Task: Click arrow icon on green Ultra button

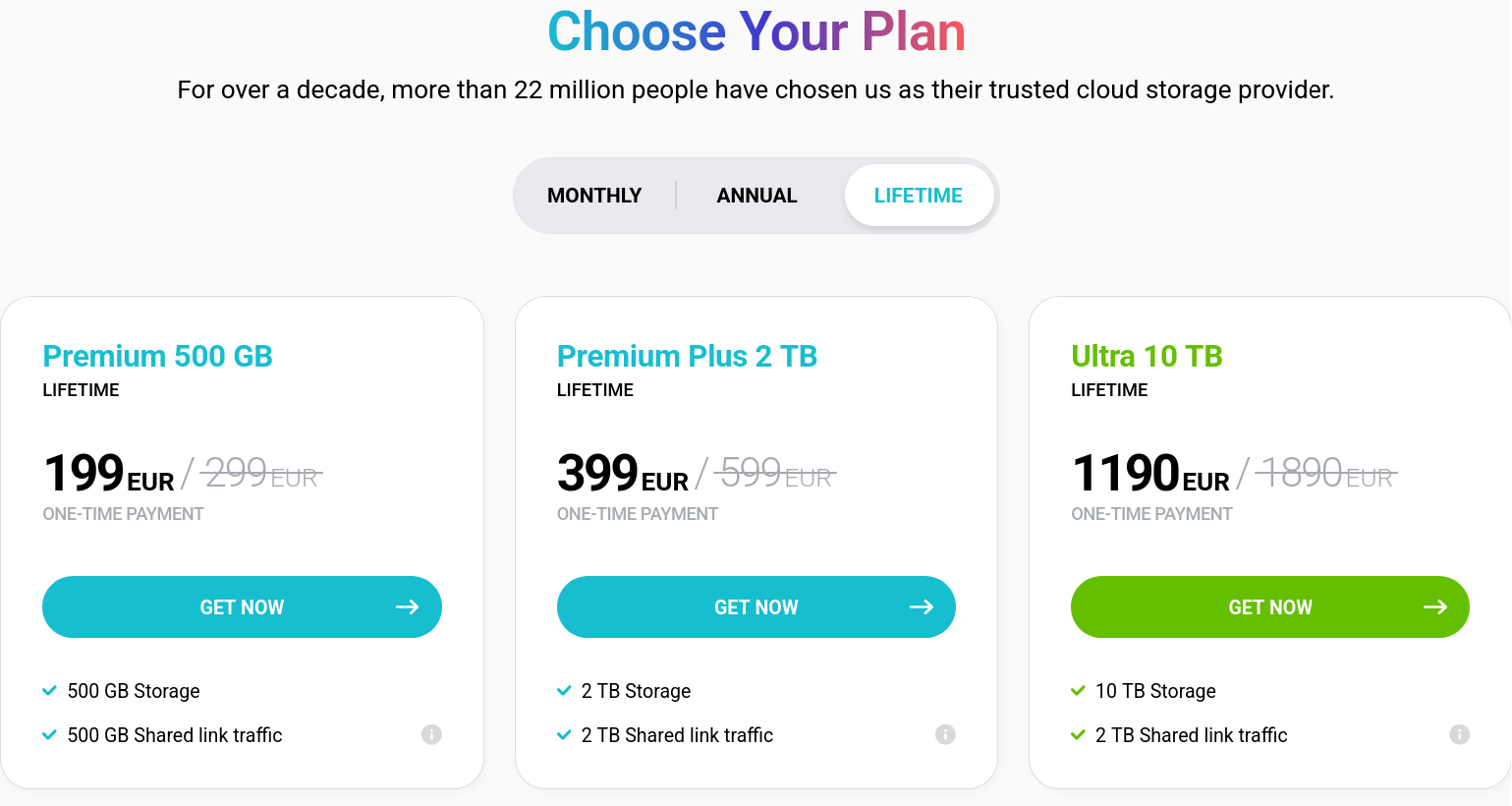Action: click(x=1434, y=607)
